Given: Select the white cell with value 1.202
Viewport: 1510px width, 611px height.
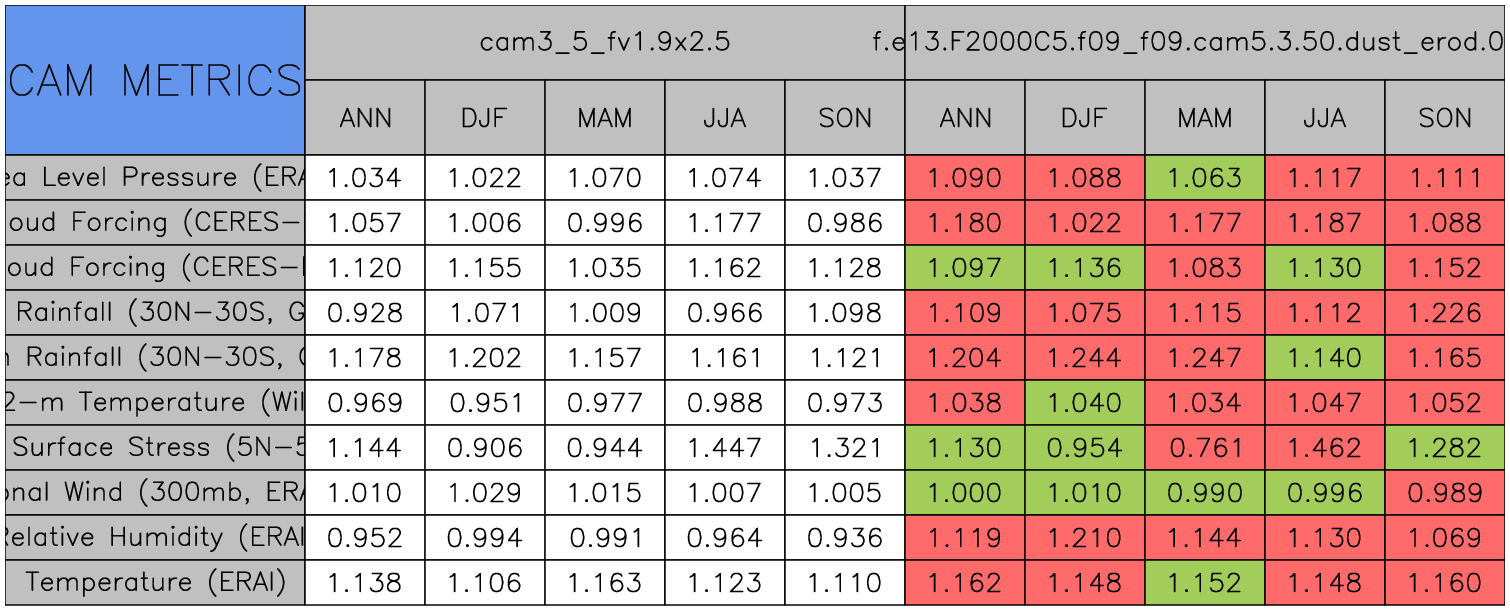Looking at the screenshot, I should tap(485, 358).
